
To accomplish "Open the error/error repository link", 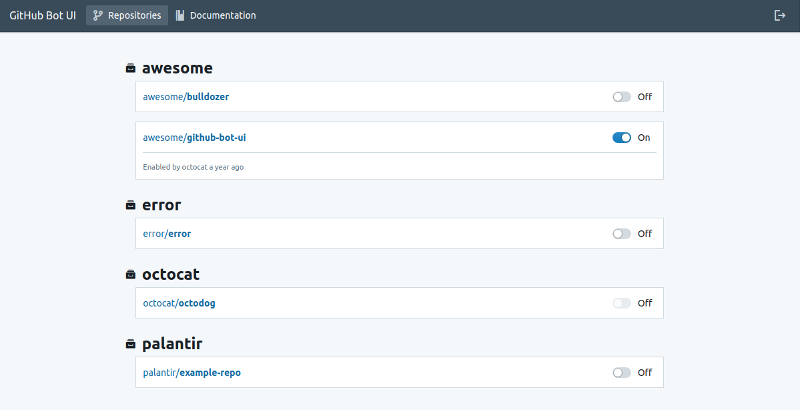I will click(x=167, y=234).
